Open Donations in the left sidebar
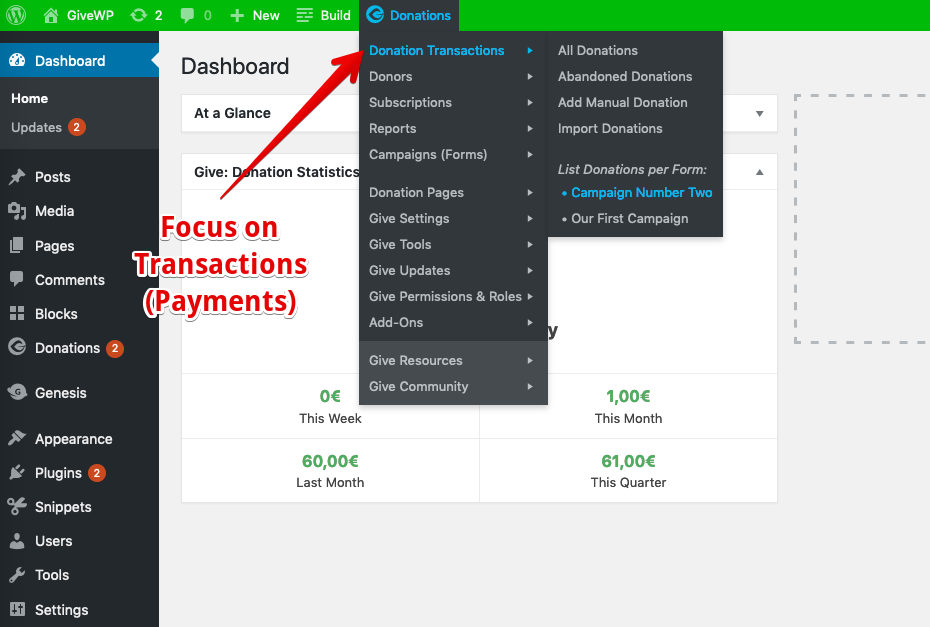The image size is (930, 627). pos(68,348)
